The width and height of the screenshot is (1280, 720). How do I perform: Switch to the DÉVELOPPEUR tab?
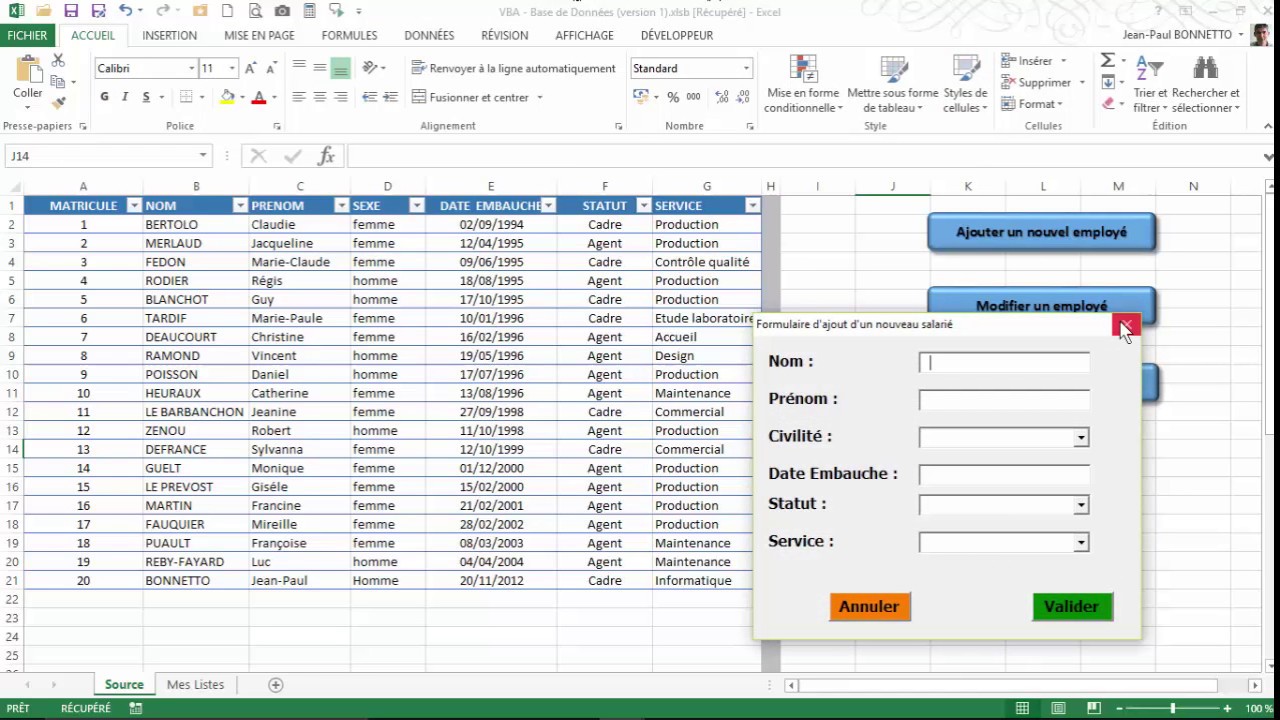click(677, 35)
